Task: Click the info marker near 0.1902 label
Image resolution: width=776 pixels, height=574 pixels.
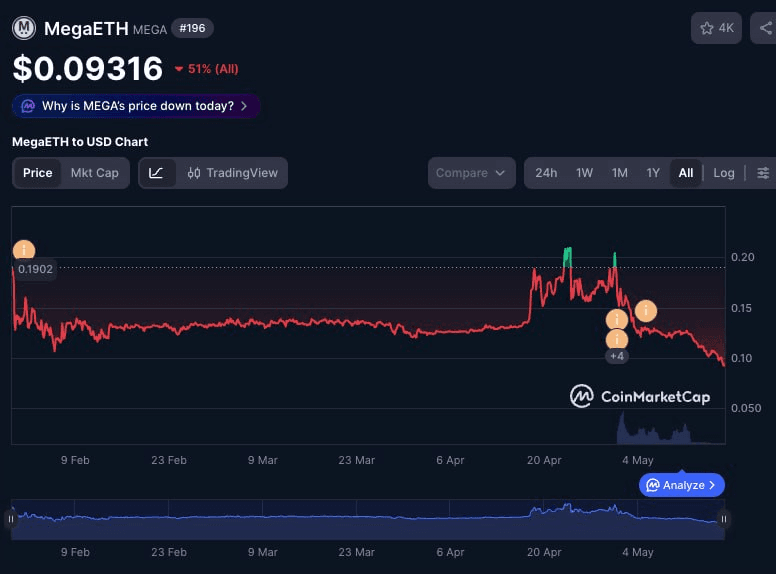Action: coord(24,250)
